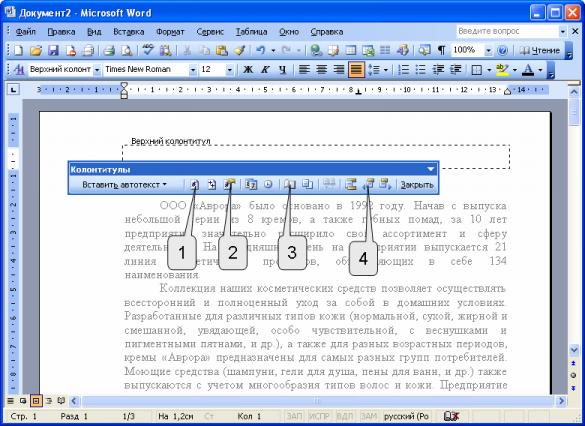This screenshot has height=426, width=585.
Task: Open the line spacing dropdown arrow
Action: [386, 70]
